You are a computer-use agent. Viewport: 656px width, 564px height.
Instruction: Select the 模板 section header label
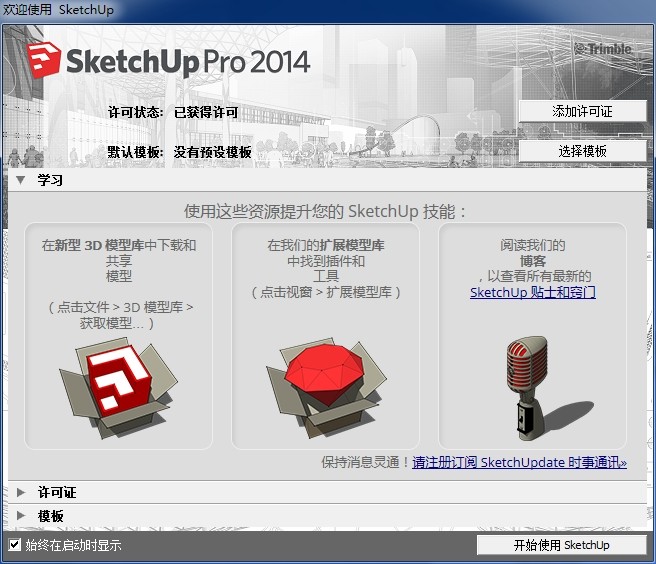(51, 515)
